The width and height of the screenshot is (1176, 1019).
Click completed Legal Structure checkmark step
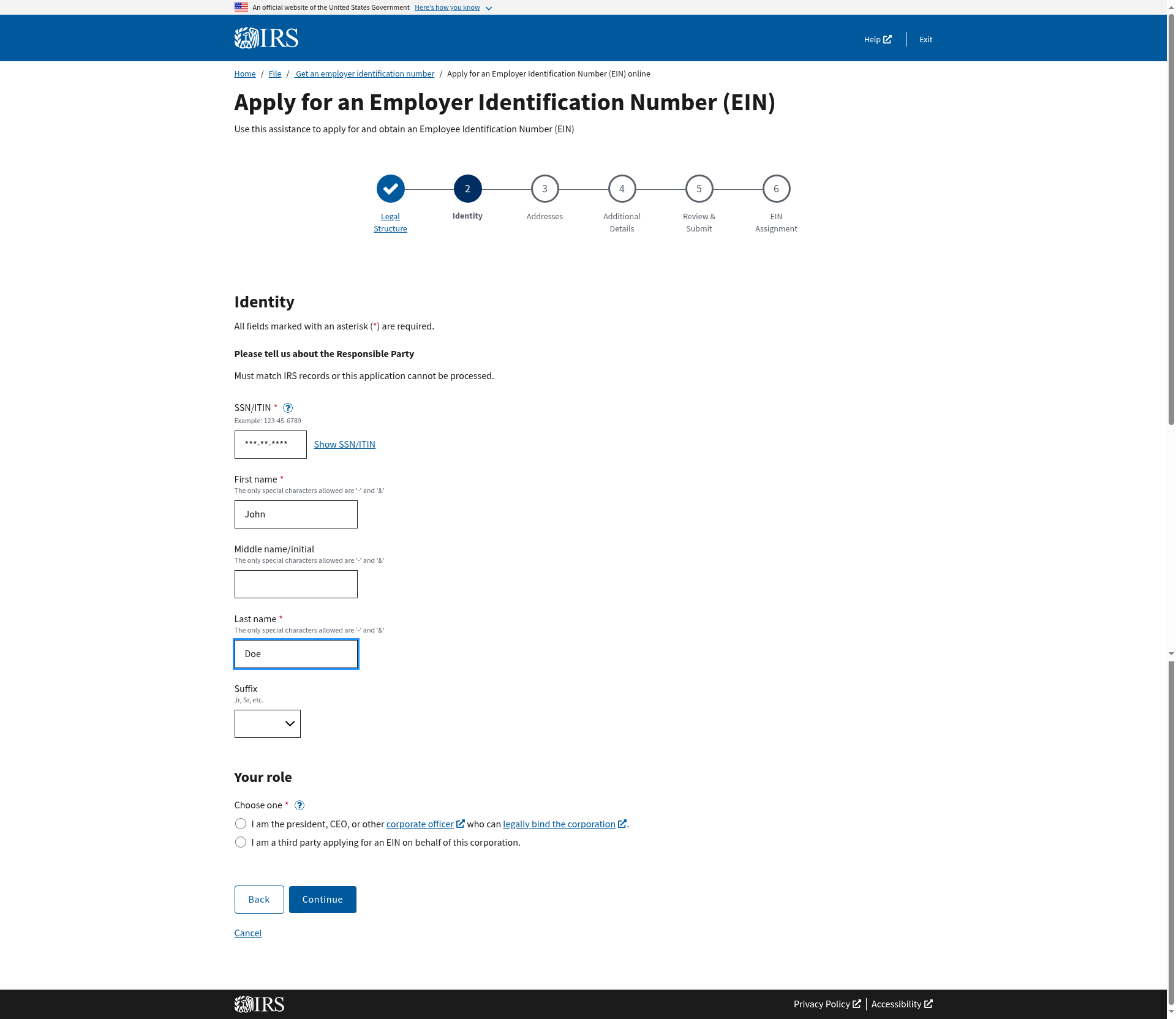point(390,189)
